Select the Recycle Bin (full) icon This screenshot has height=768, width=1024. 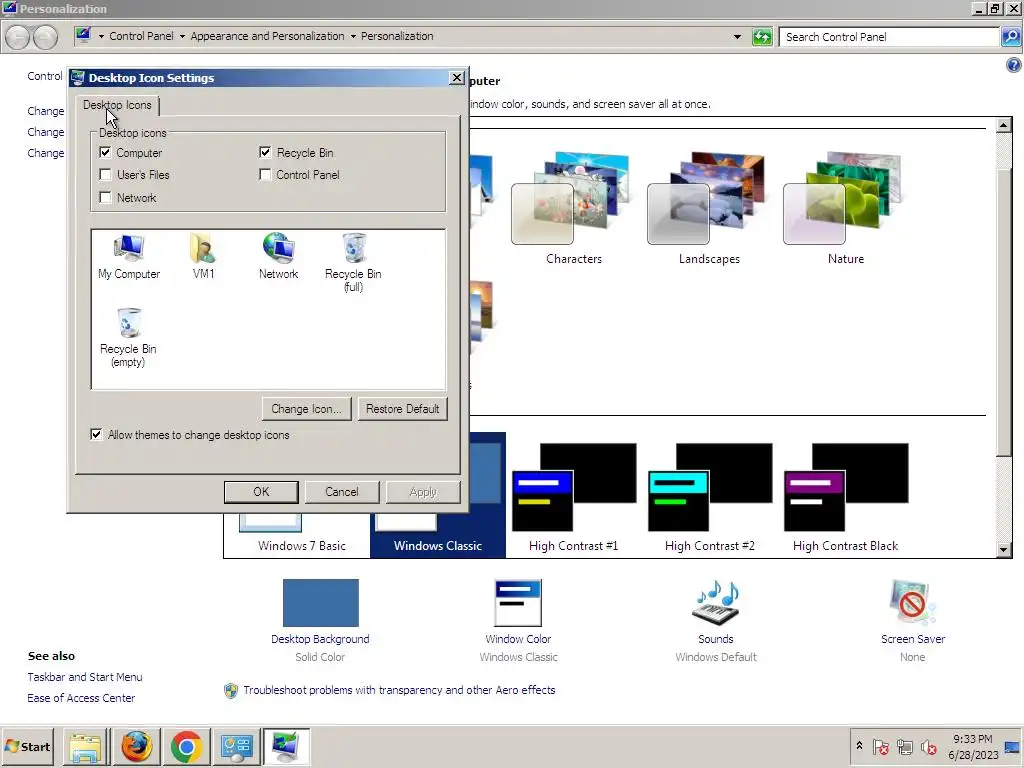pyautogui.click(x=353, y=263)
